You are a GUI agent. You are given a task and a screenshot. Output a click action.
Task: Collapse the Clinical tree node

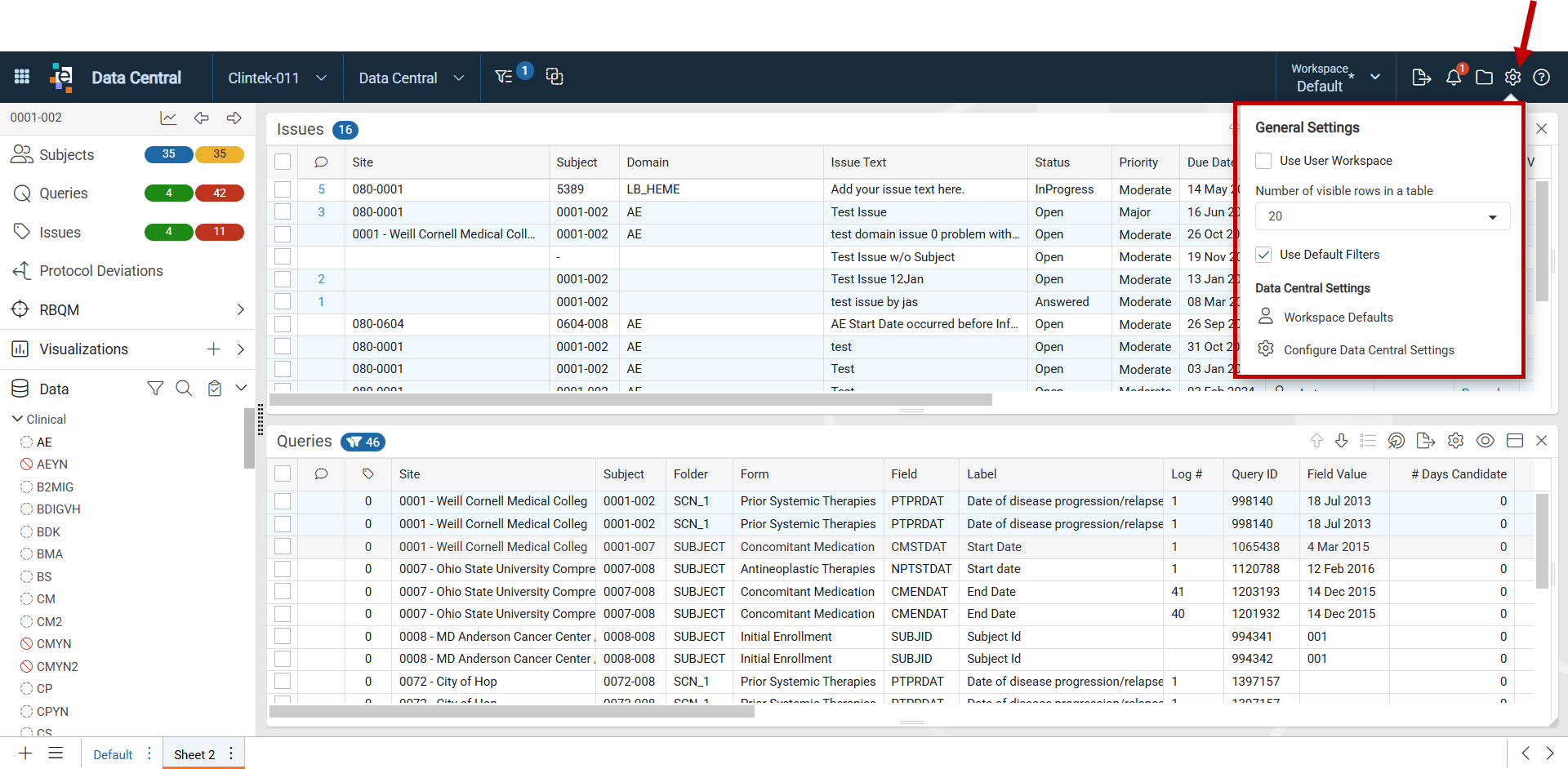point(17,419)
